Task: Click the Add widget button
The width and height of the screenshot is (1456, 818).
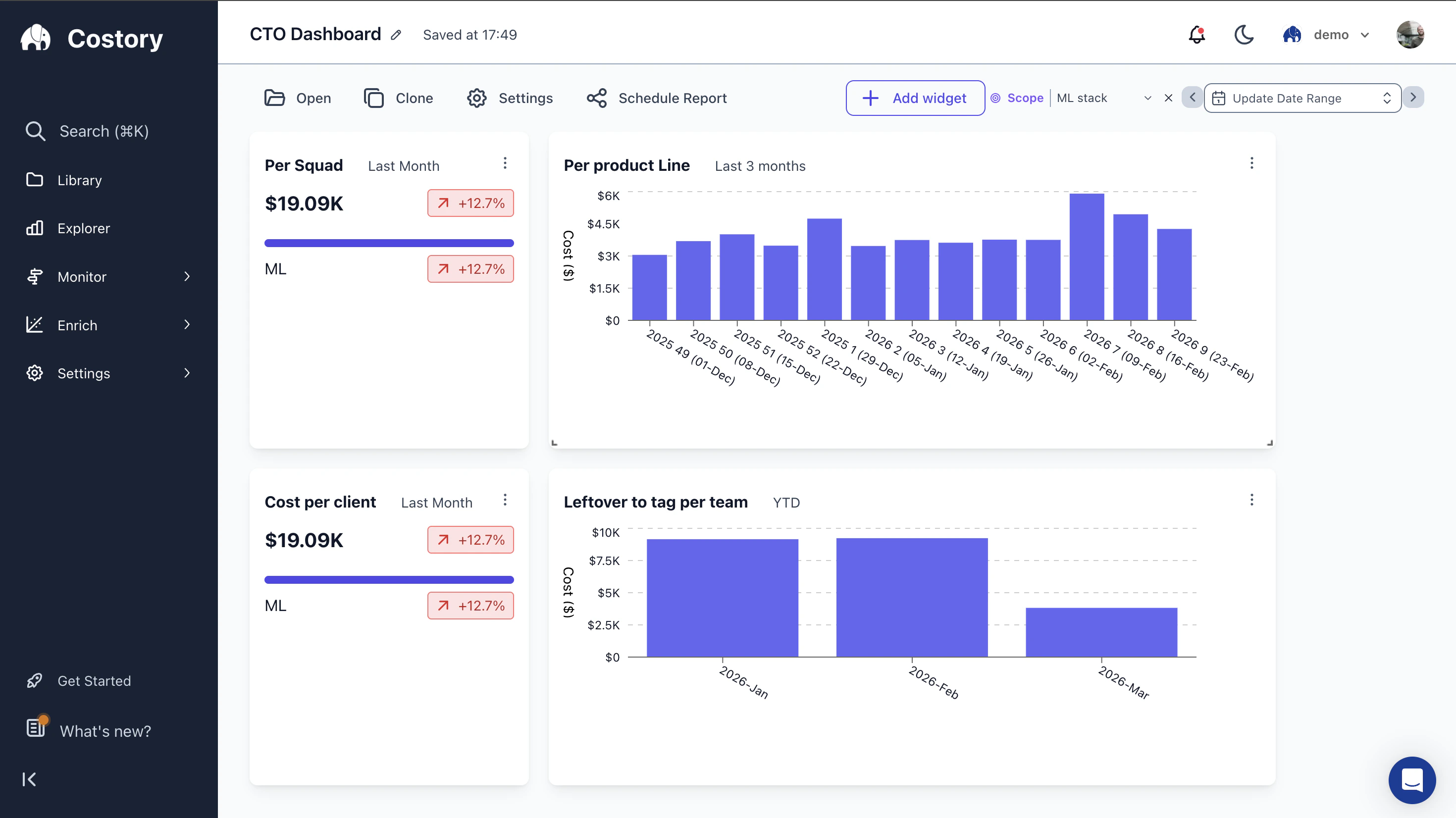Action: (915, 97)
